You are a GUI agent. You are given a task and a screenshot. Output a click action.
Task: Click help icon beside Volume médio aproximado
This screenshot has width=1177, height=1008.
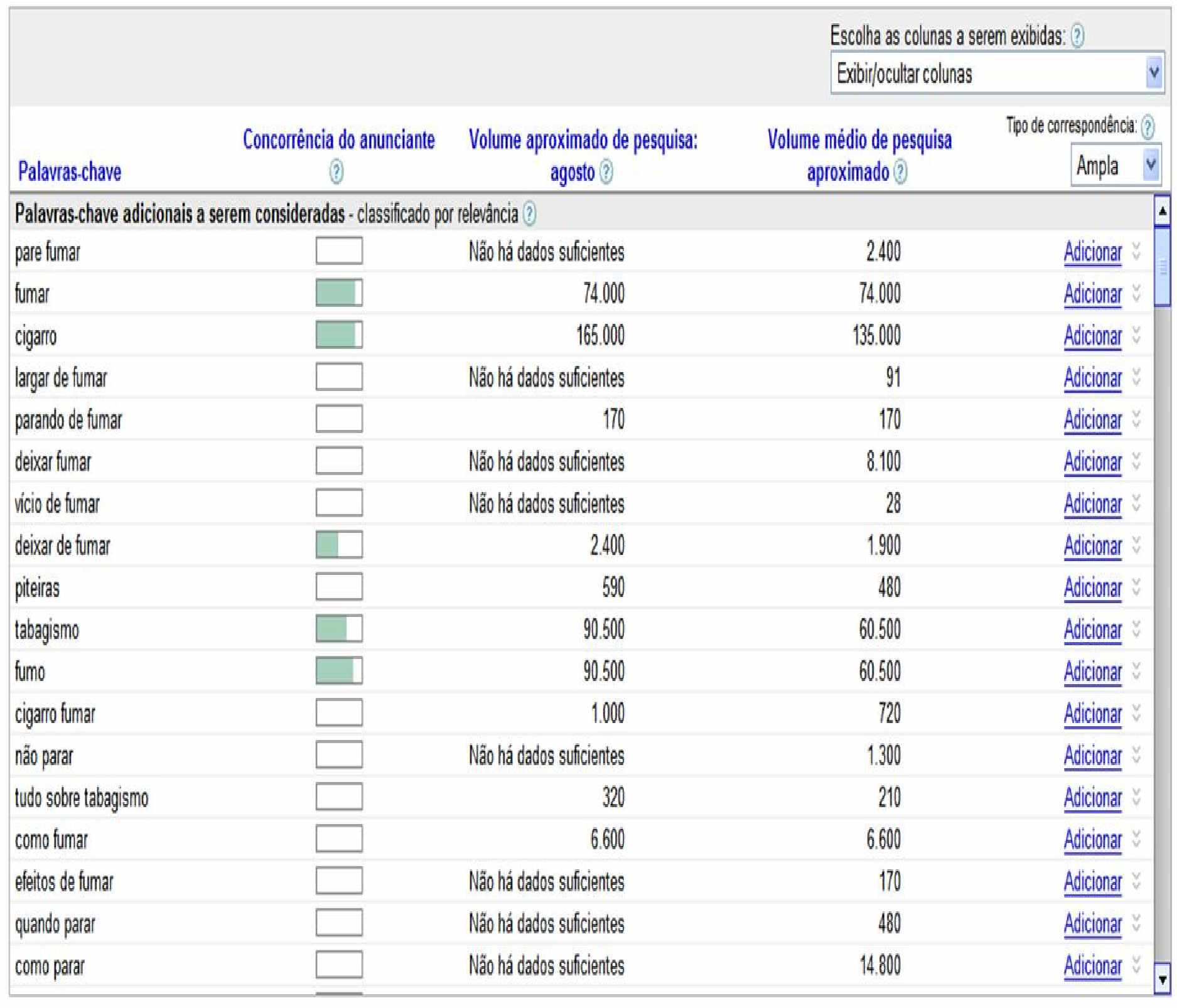pos(900,171)
